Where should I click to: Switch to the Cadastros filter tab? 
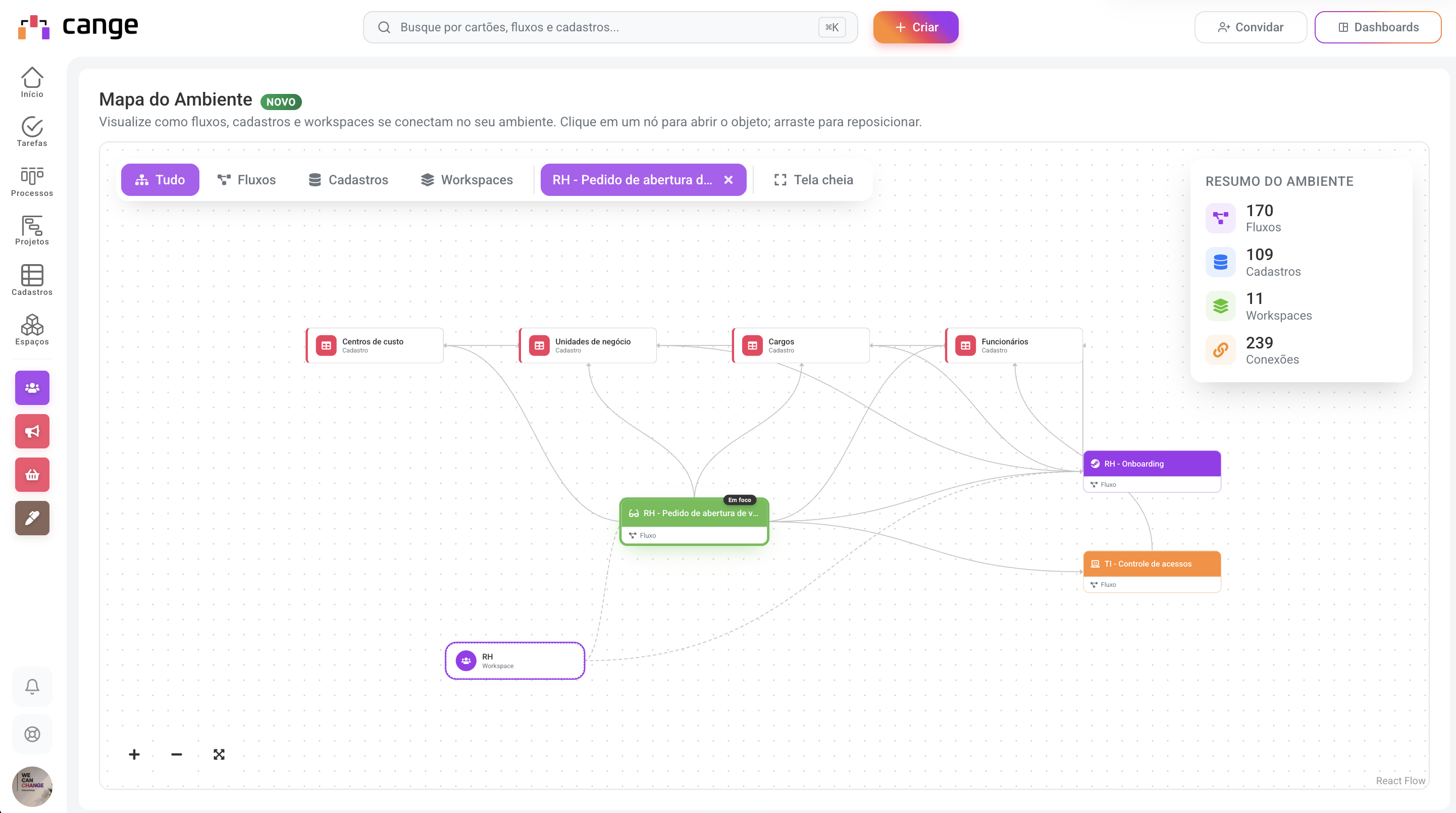click(x=348, y=180)
